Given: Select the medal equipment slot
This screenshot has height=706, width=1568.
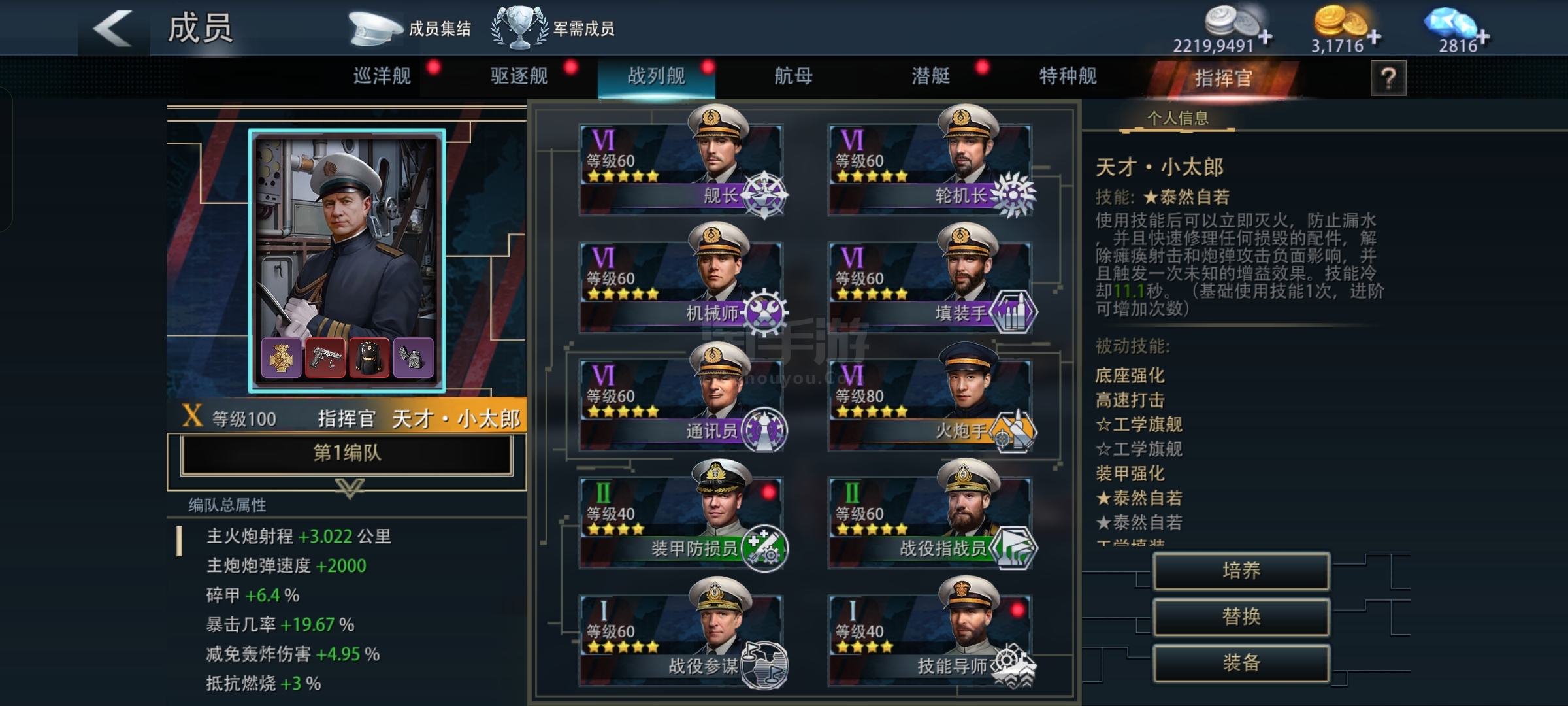Looking at the screenshot, I should (281, 358).
